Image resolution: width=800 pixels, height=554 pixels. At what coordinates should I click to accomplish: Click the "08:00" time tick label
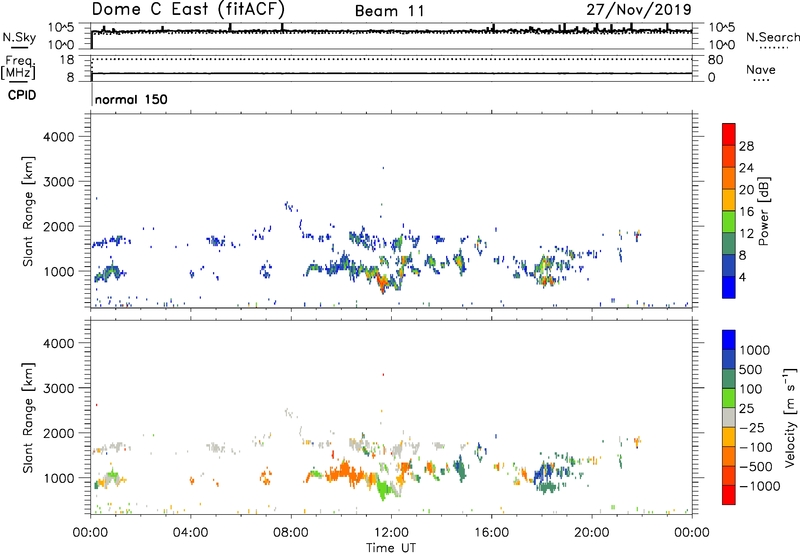(291, 533)
